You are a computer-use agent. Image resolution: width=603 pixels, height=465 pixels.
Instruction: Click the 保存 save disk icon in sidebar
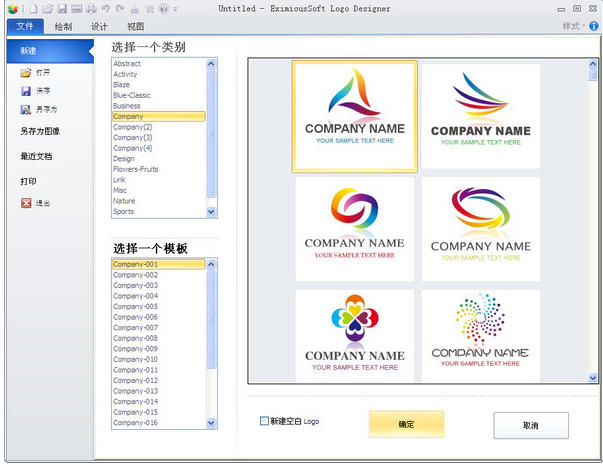(x=26, y=91)
